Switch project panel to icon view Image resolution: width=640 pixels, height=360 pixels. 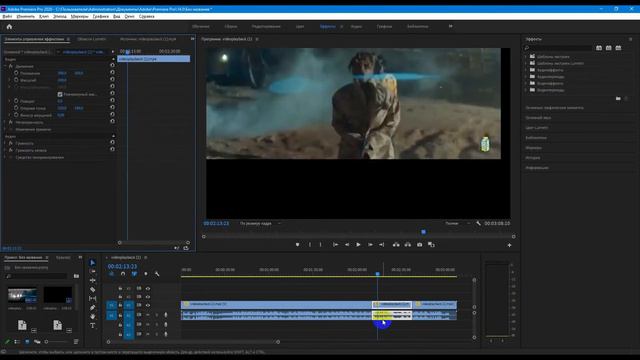pos(27,342)
